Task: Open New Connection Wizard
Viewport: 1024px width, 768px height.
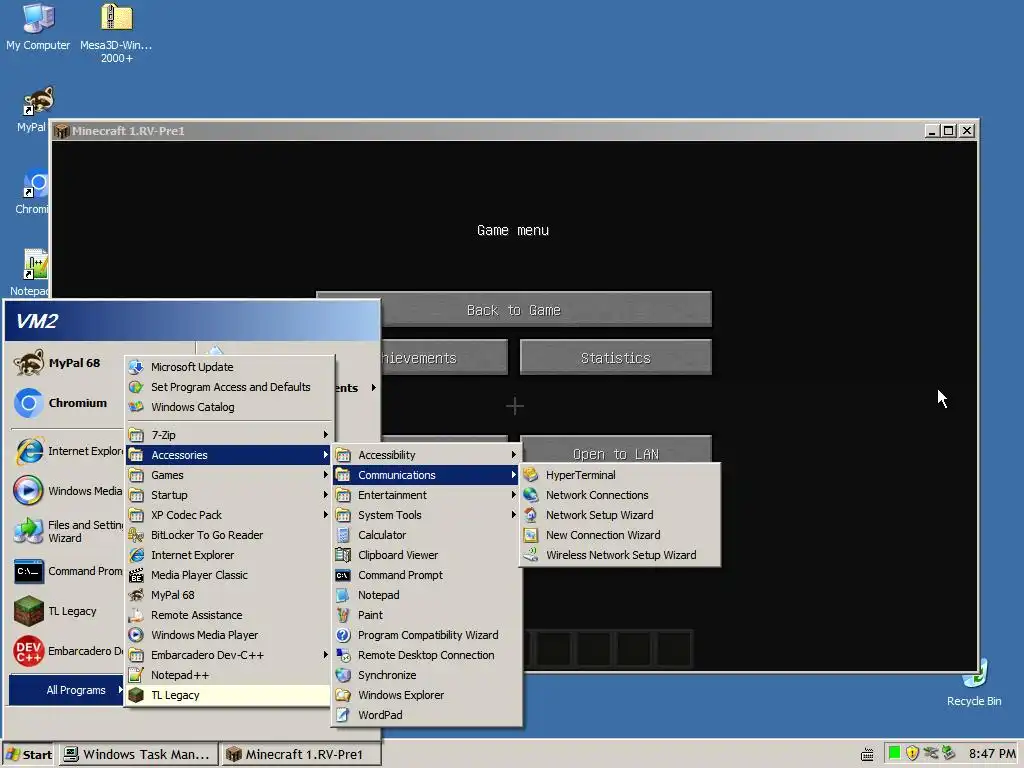Action: (620, 535)
